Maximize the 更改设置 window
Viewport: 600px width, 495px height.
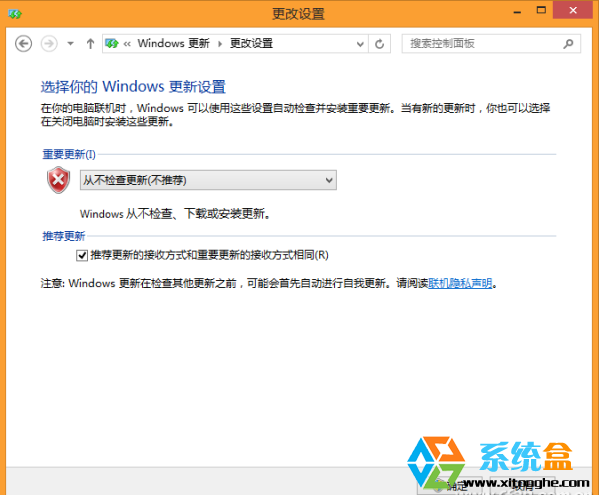541,10
